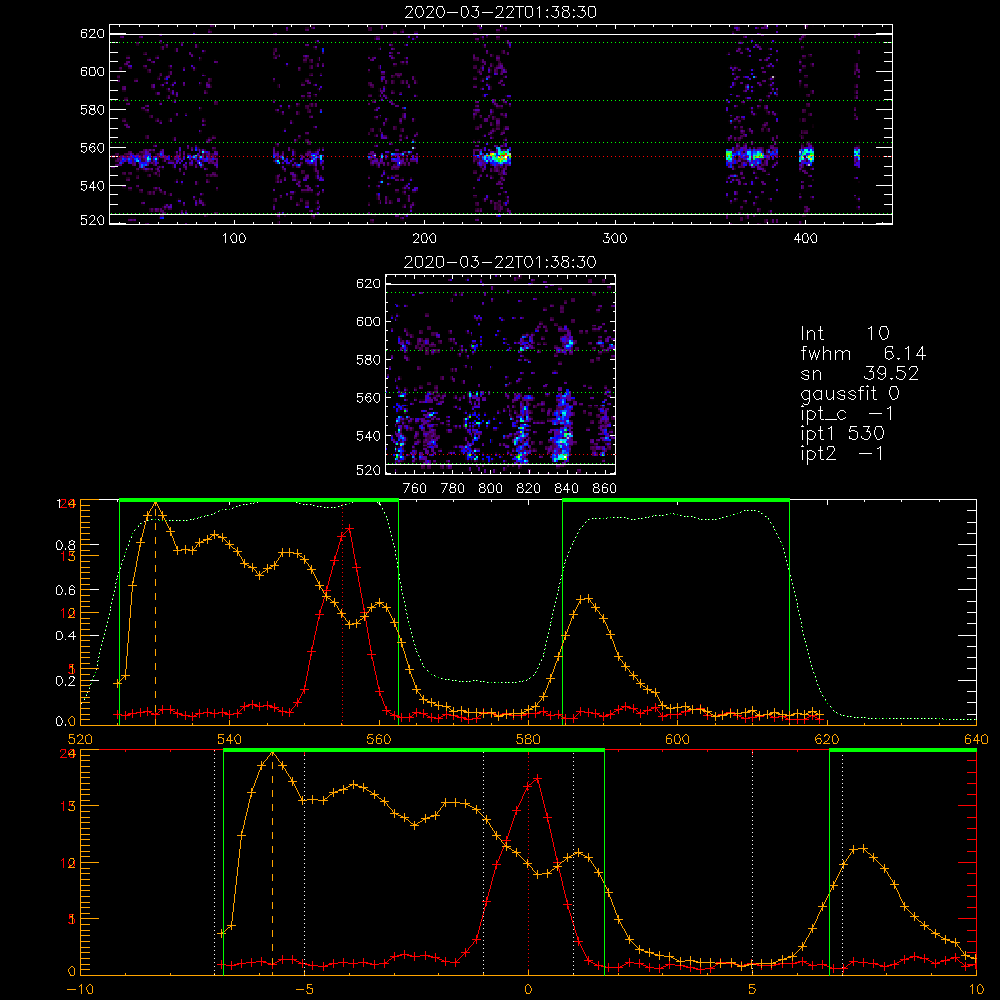Click y-axis label 560 of top spectrogram
The image size is (1000, 1000).
(92, 148)
